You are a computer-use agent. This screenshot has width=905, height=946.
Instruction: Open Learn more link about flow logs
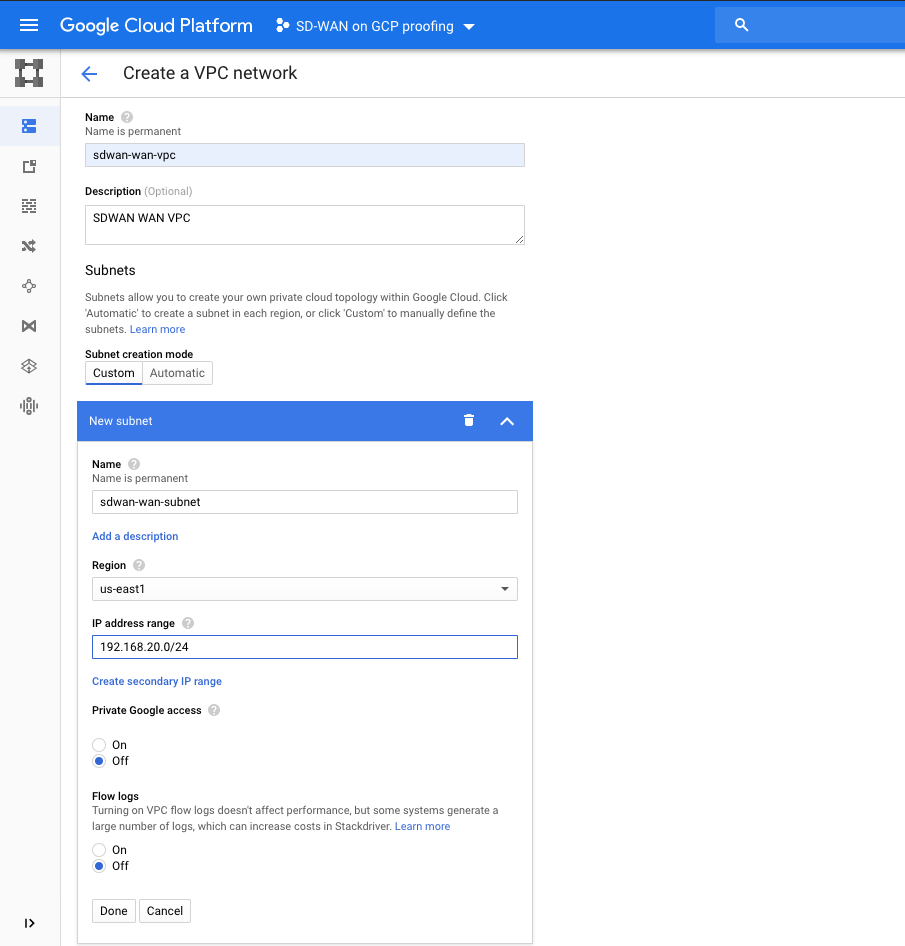[422, 827]
